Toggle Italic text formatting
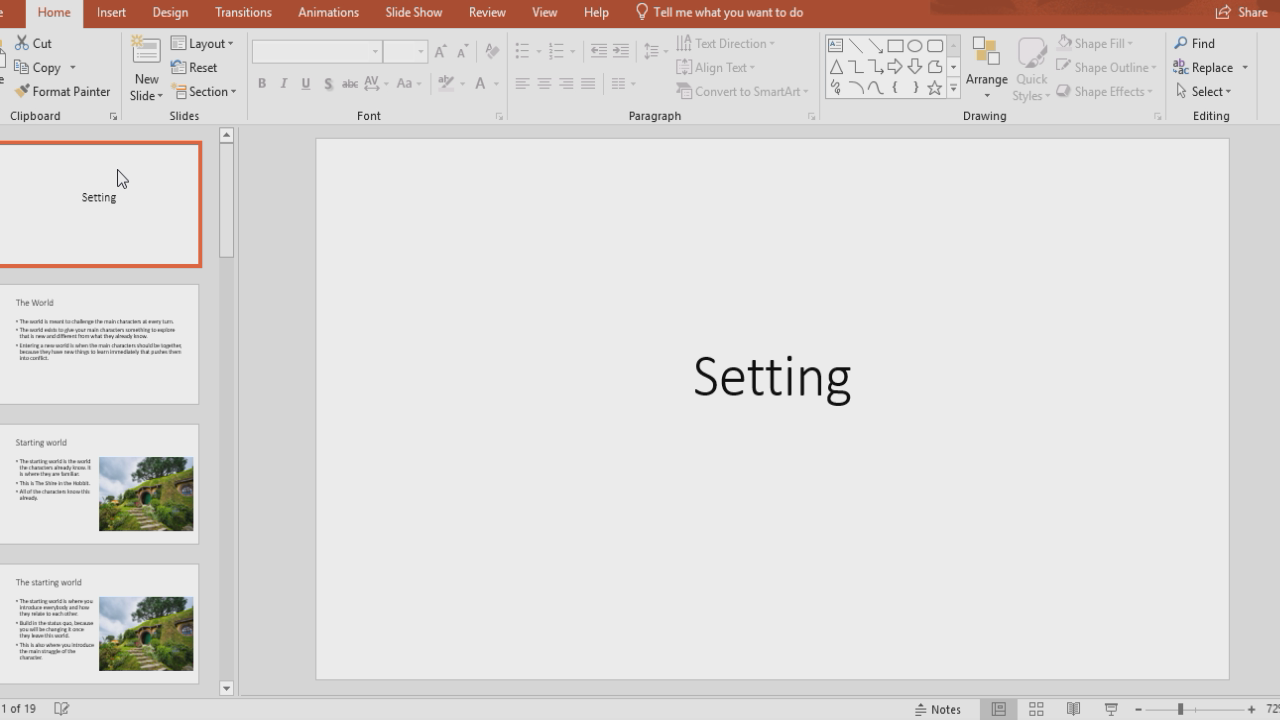The width and height of the screenshot is (1280, 720). tap(284, 84)
